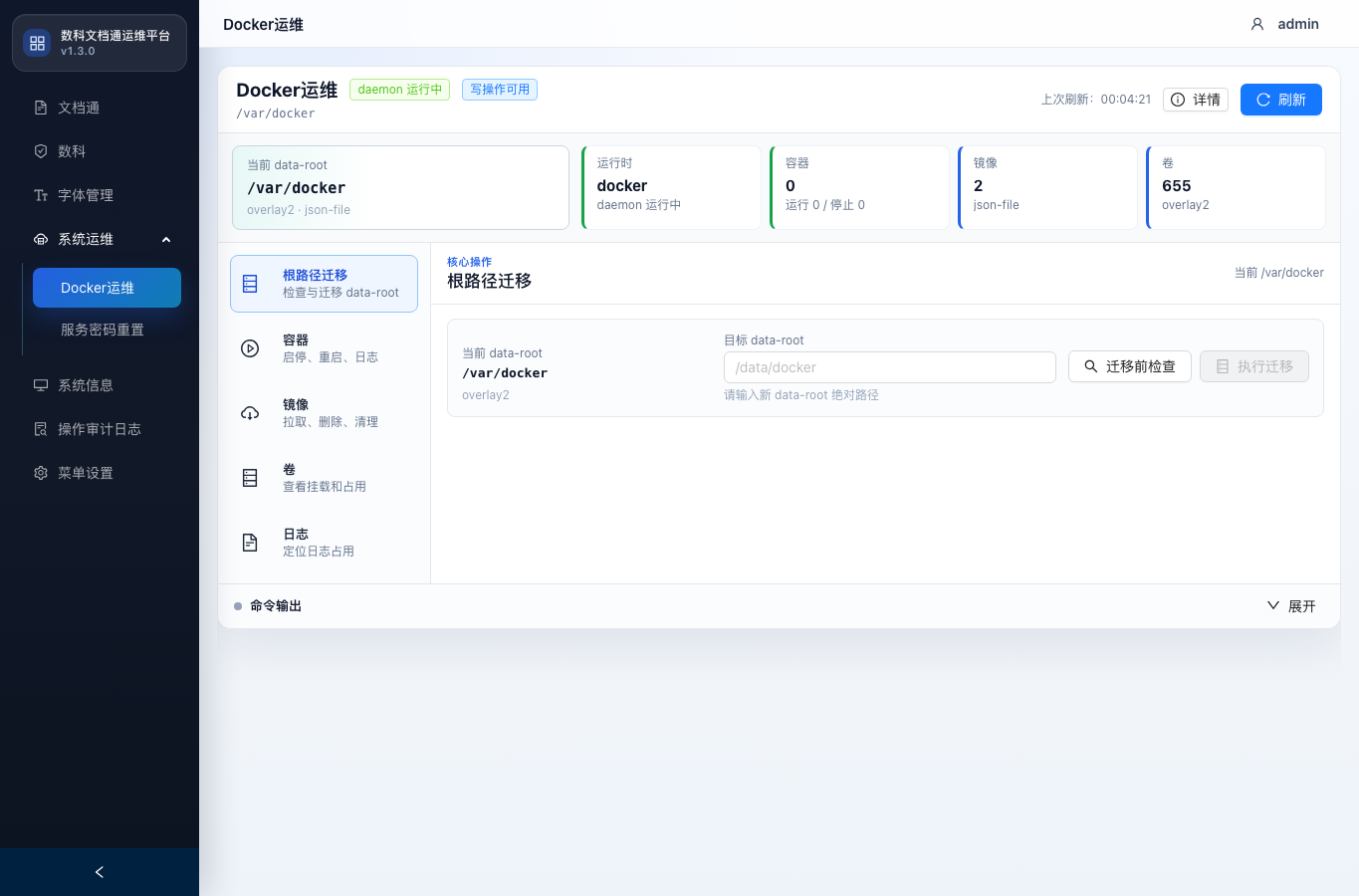Click the 卷 655 card

click(1236, 188)
